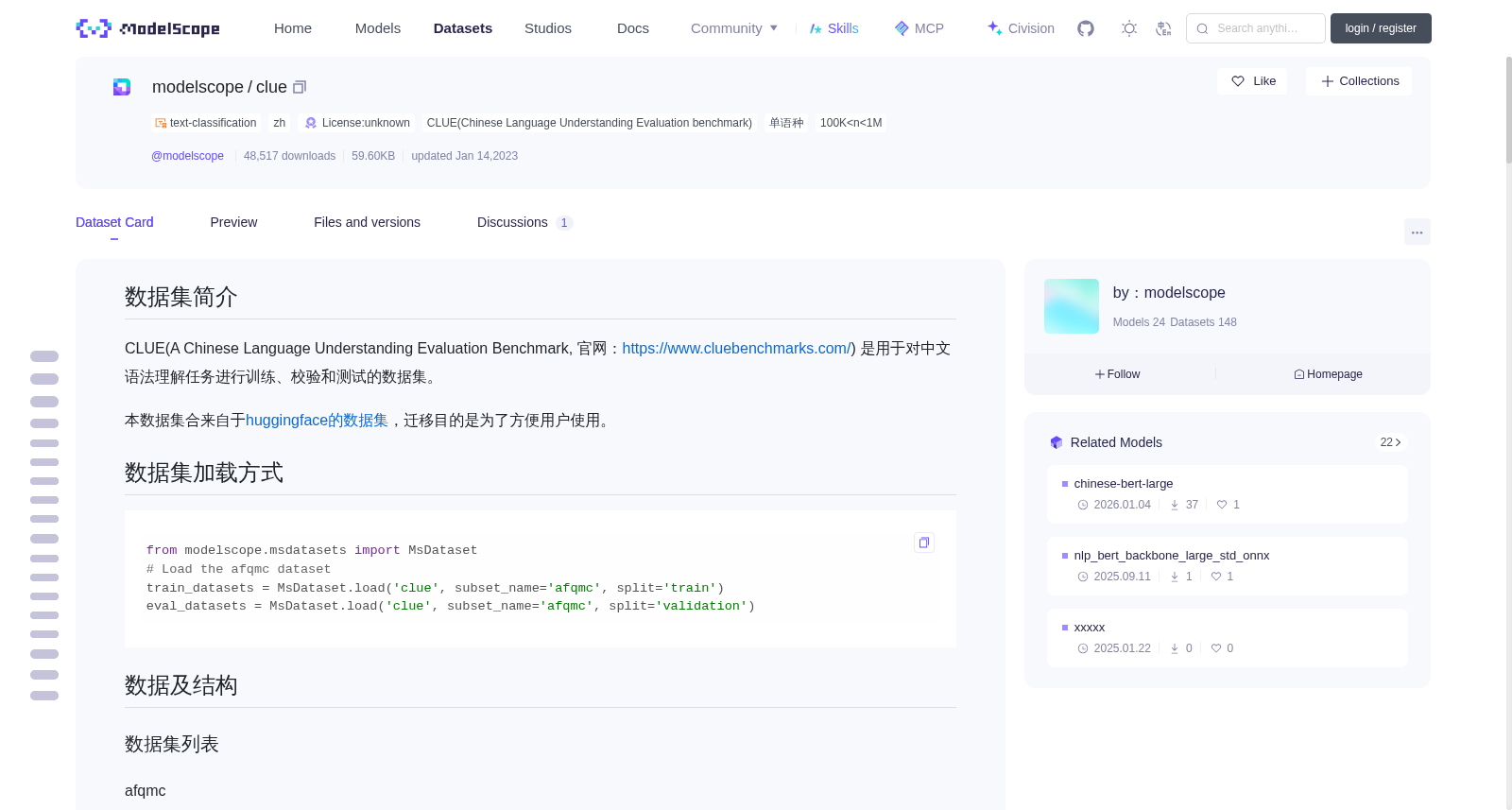Click the afqmc list entry
The height and width of the screenshot is (810, 1512).
coord(146,791)
